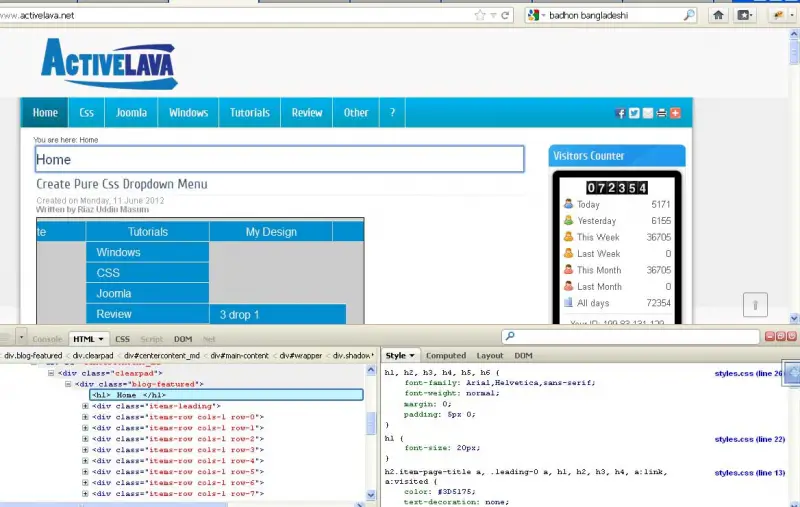Image resolution: width=800 pixels, height=507 pixels.
Task: Open the Tutorials item in site navigation
Action: tap(249, 113)
